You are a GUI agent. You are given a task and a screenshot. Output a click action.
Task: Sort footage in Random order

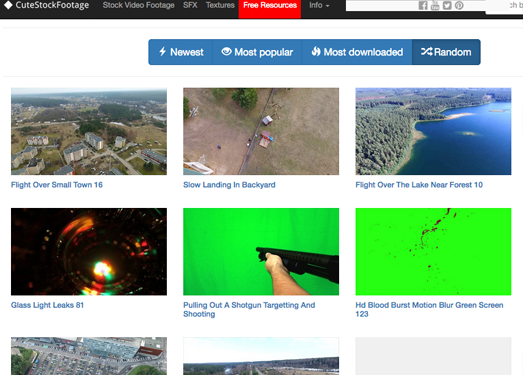(x=446, y=52)
